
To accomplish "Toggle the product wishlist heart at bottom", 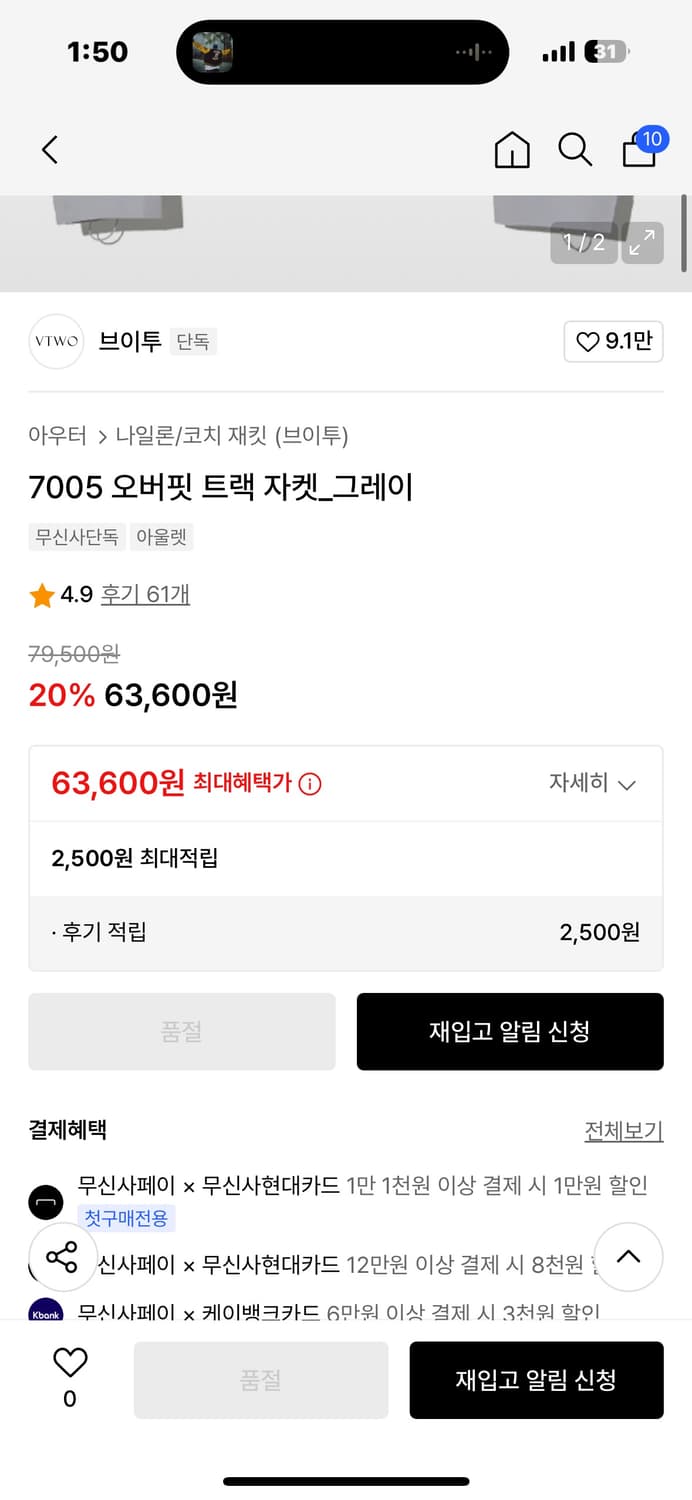I will pyautogui.click(x=70, y=1363).
